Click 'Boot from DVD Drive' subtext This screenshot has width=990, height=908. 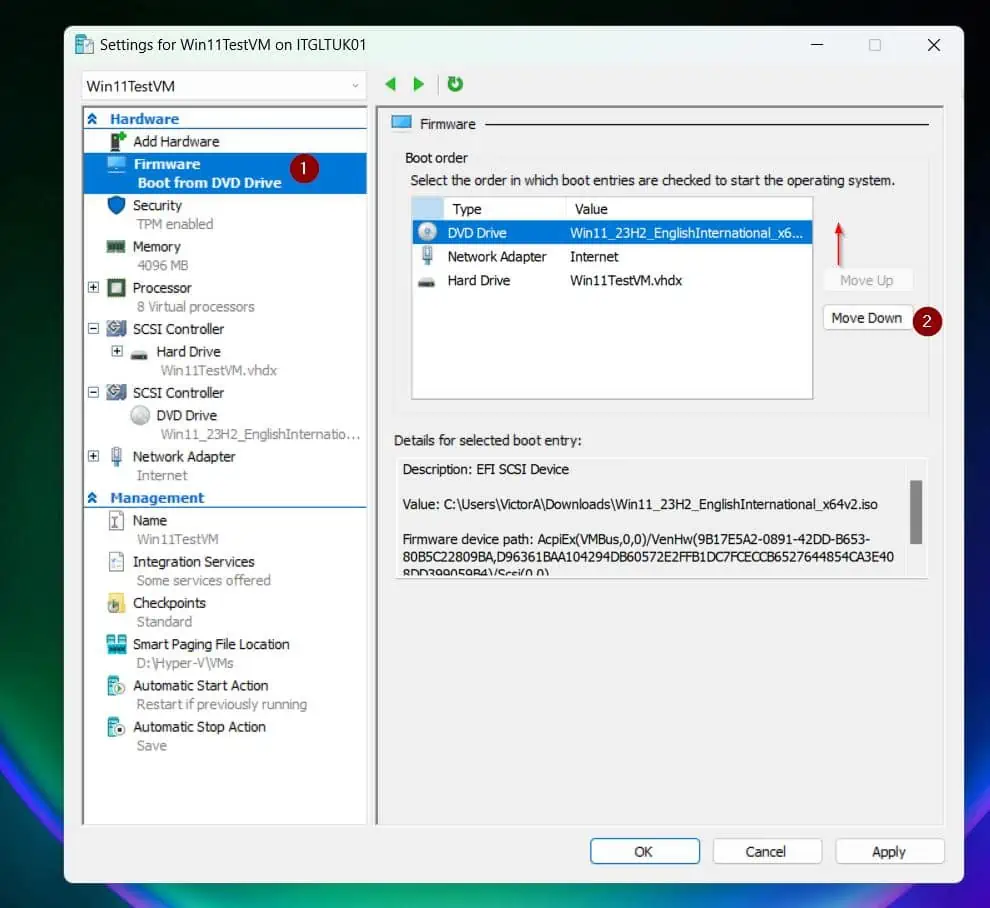209,182
